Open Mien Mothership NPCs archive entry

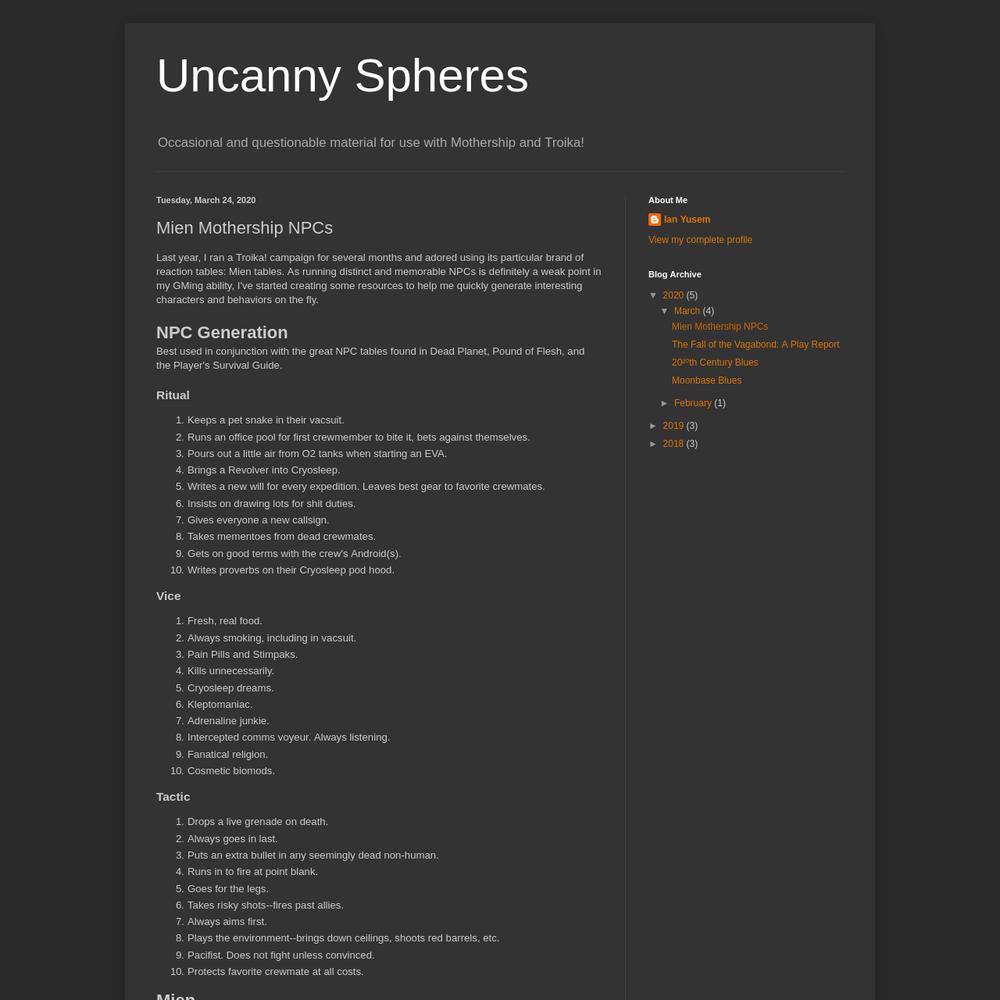(x=719, y=327)
